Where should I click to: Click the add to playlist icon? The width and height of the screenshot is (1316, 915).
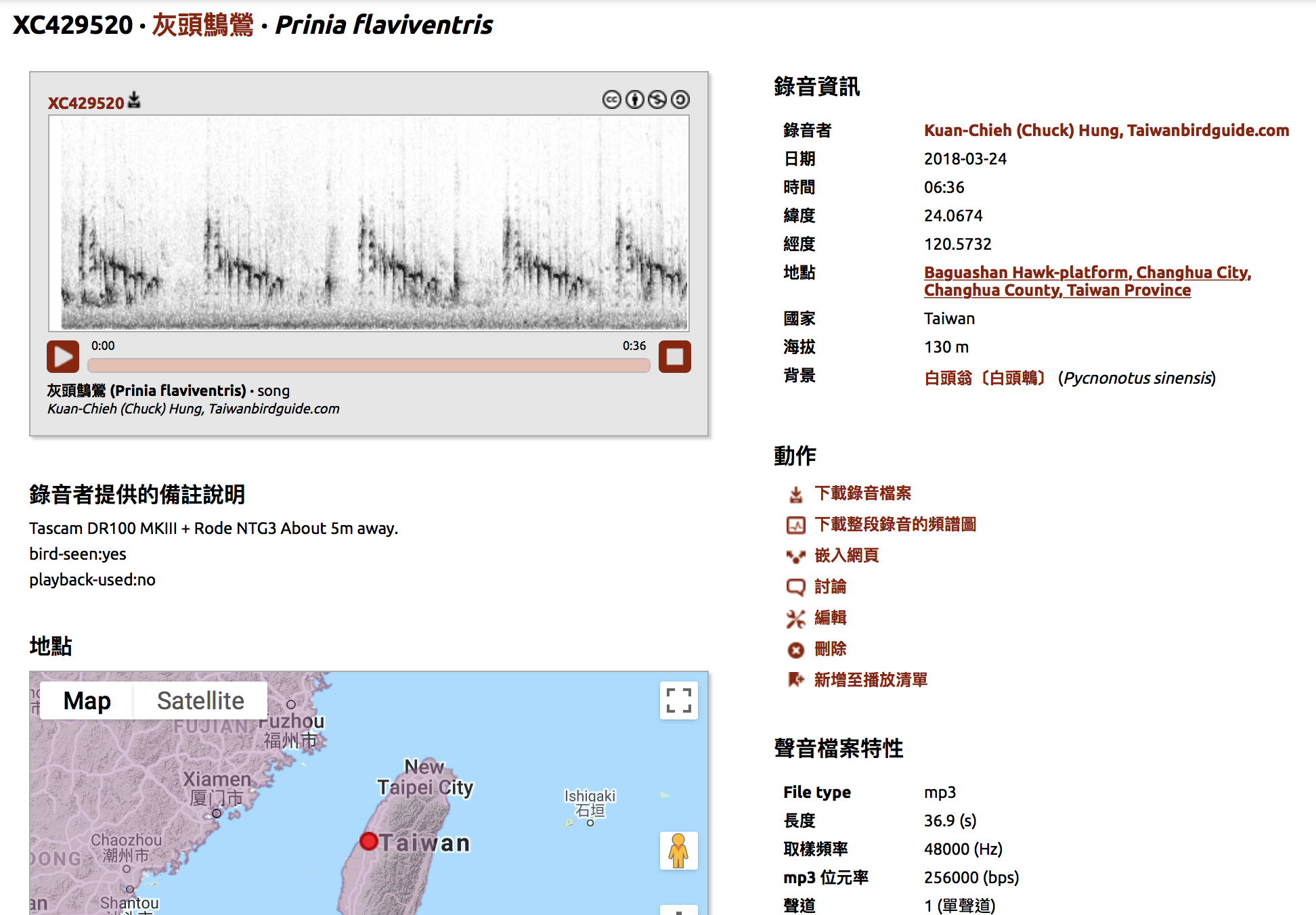tap(796, 680)
